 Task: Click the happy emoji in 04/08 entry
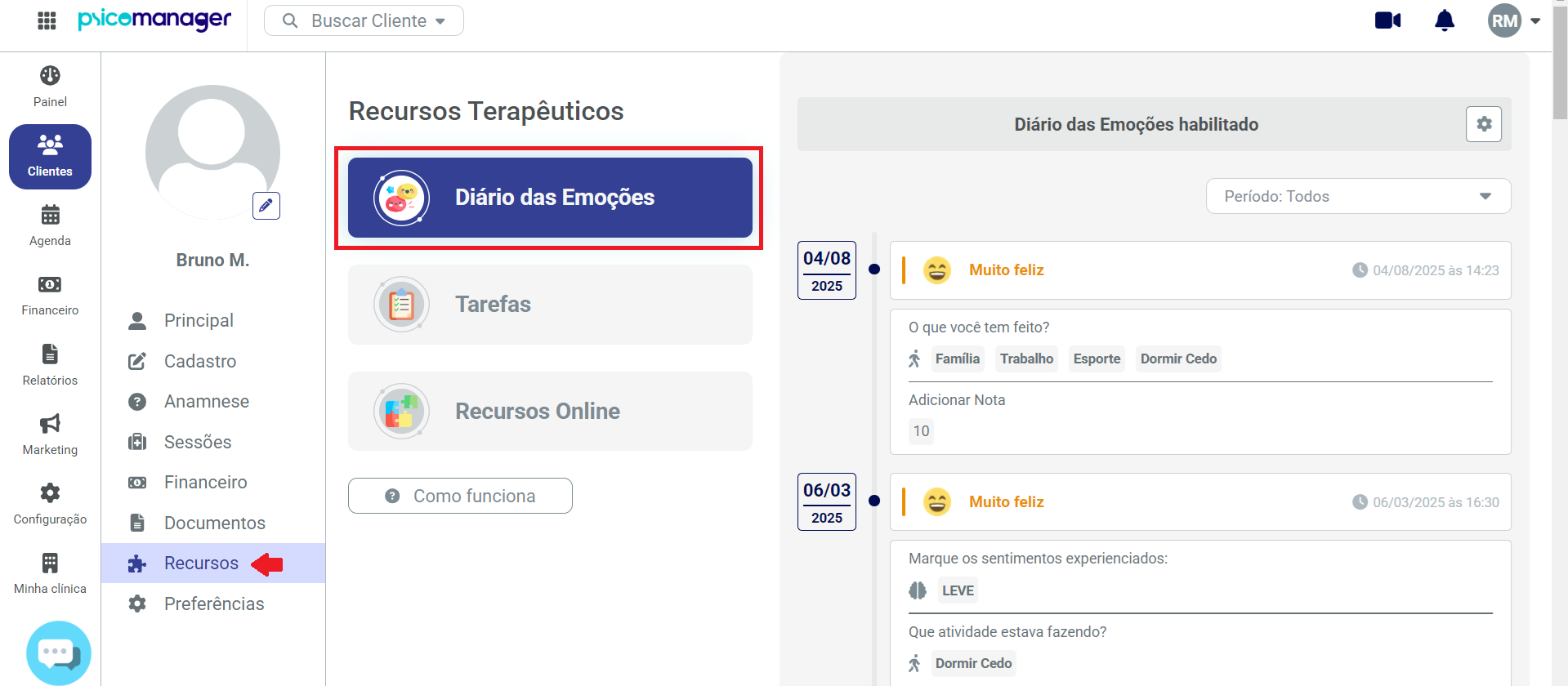(x=937, y=269)
